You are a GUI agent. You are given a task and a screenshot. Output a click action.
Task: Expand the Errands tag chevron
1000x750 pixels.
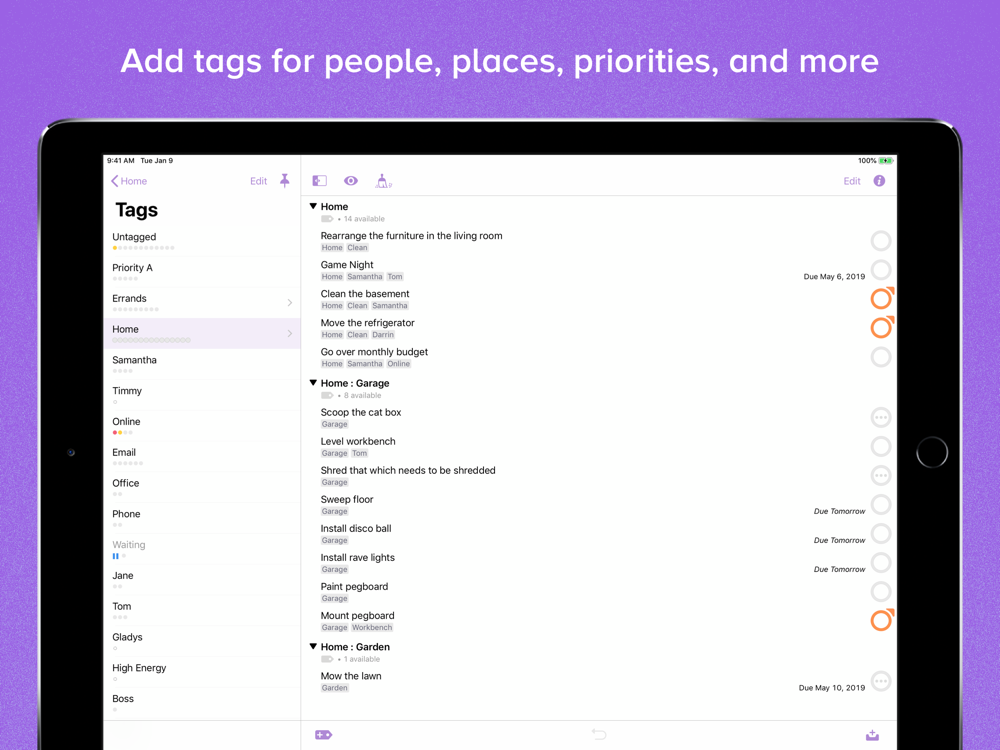(290, 302)
